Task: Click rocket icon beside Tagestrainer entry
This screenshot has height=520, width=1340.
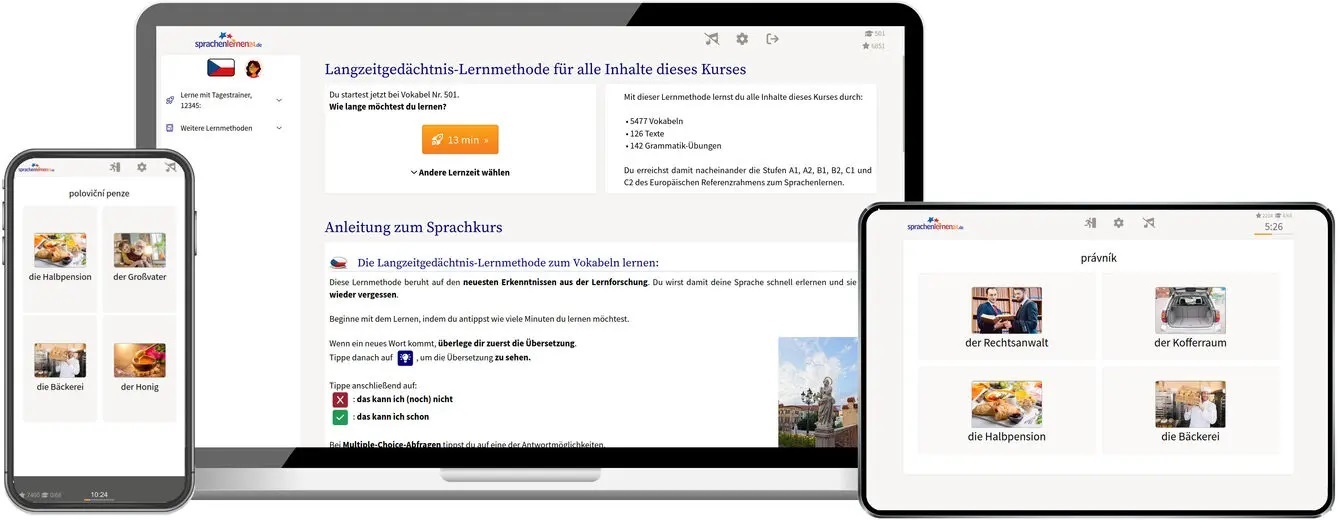Action: (x=170, y=100)
